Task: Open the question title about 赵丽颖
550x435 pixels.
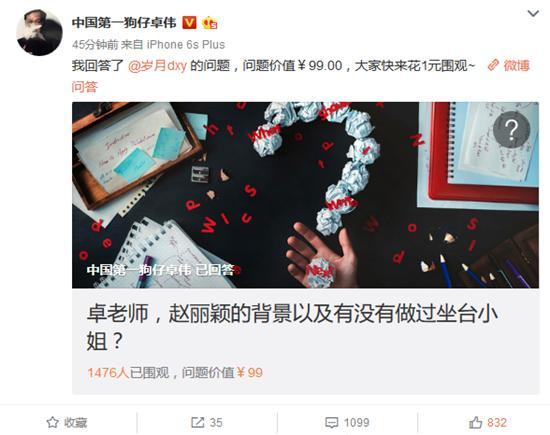Action: coord(292,327)
